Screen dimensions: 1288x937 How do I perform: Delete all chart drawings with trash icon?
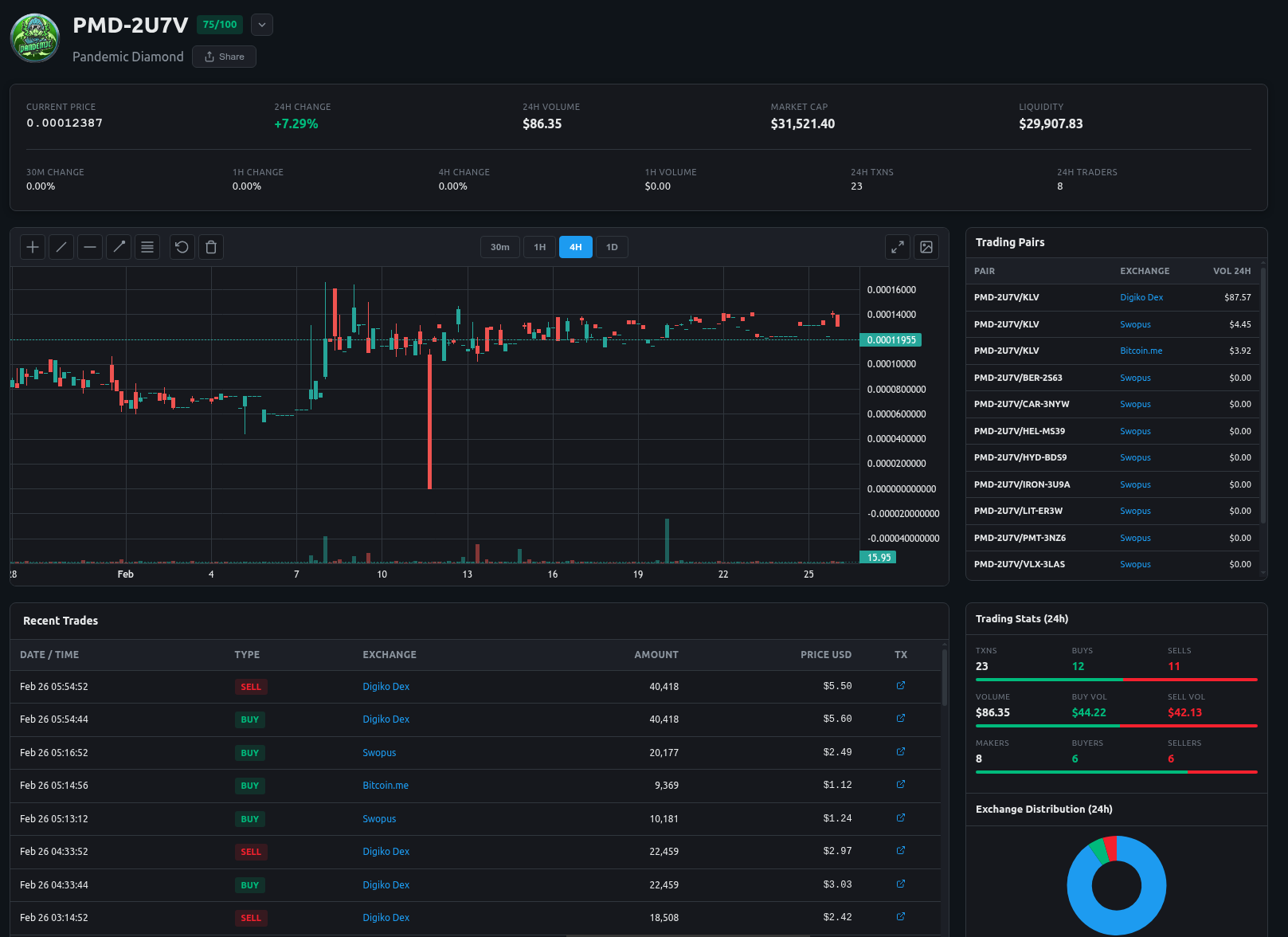tap(210, 247)
